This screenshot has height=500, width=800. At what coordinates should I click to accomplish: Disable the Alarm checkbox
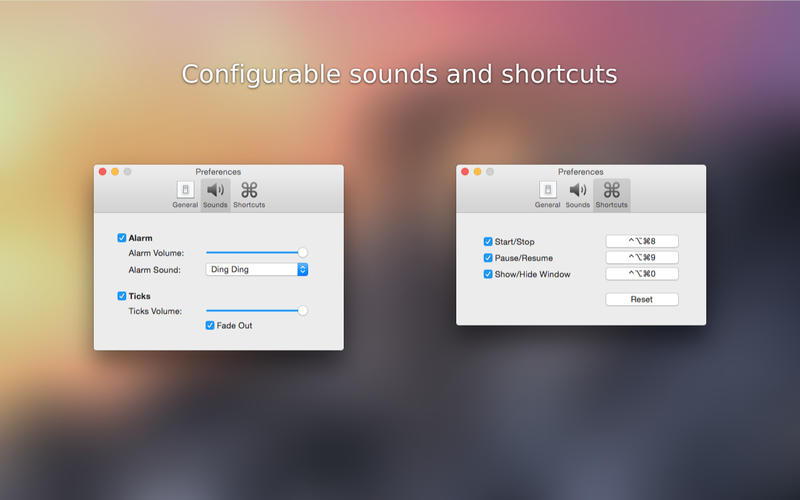pyautogui.click(x=122, y=238)
